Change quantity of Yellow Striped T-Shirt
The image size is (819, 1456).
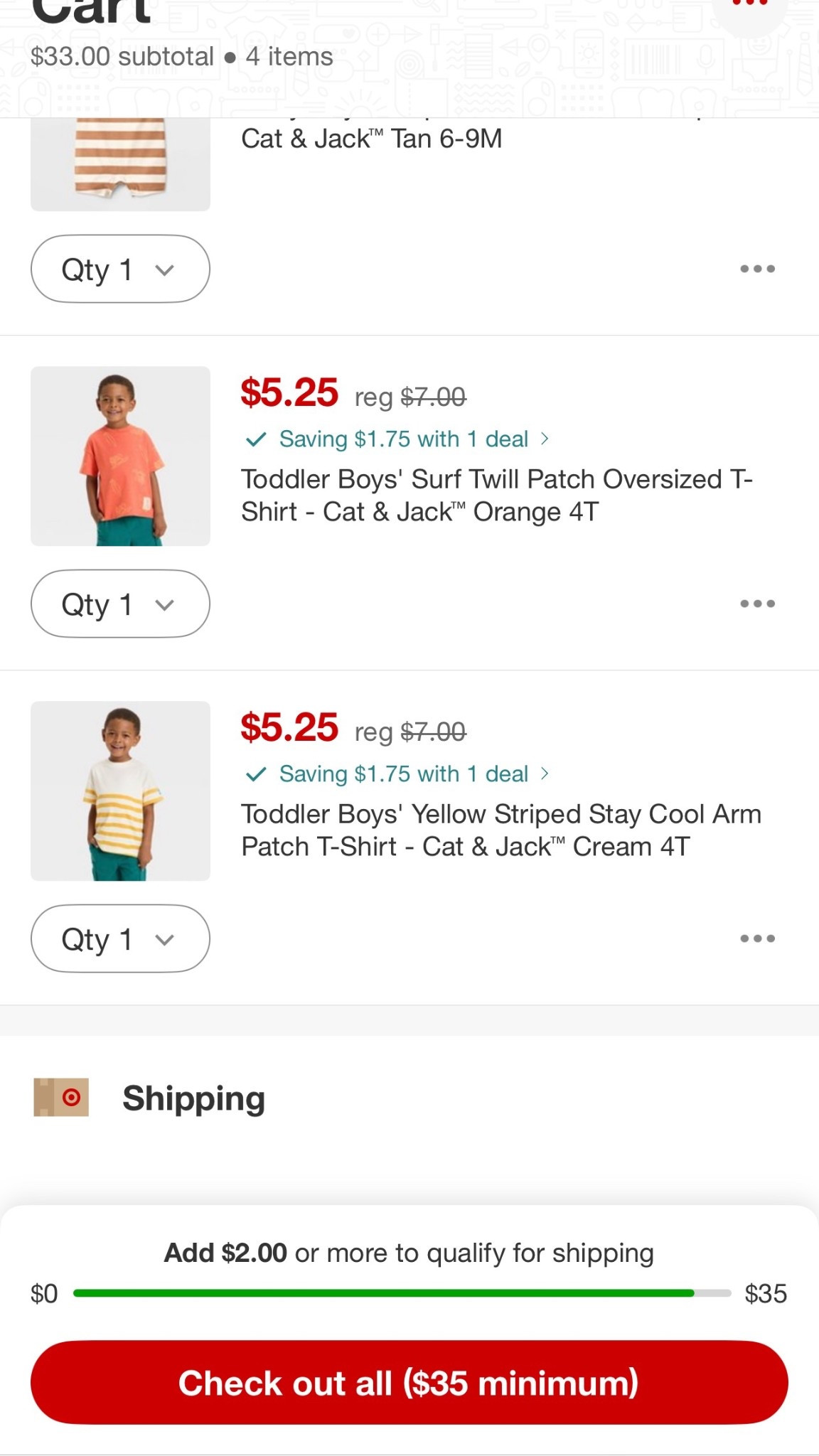point(120,938)
